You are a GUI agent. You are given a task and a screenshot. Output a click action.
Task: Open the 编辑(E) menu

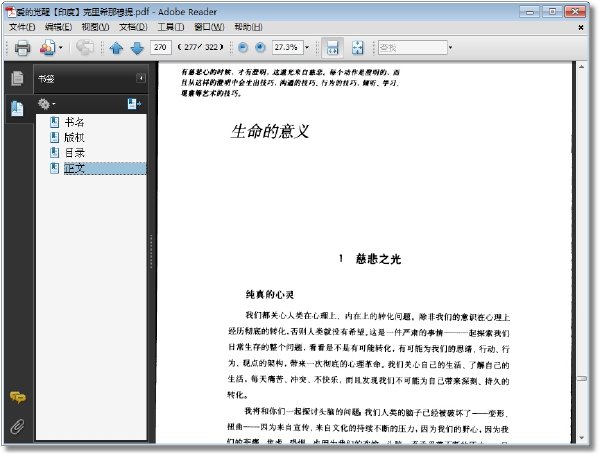coord(58,27)
